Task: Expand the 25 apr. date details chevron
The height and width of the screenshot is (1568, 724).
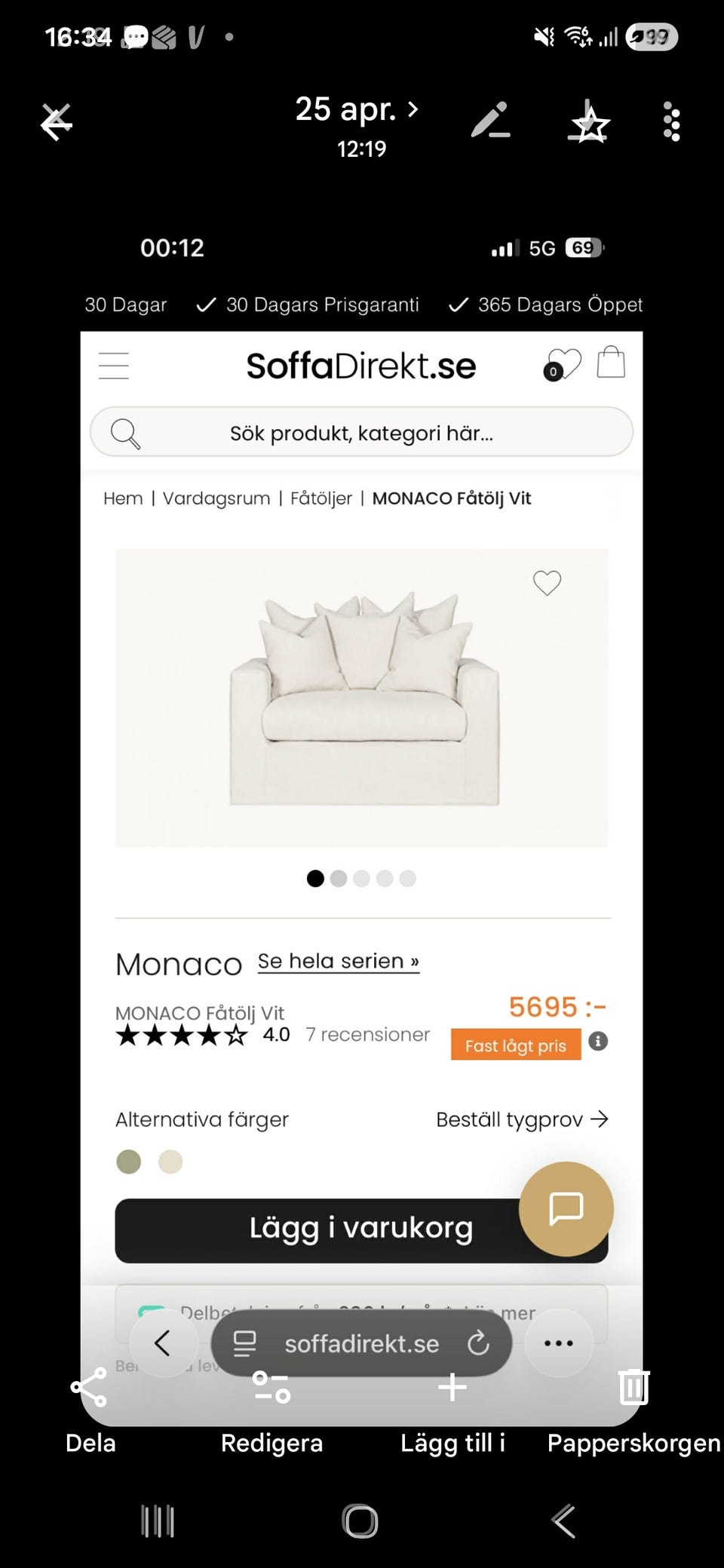Action: [x=413, y=109]
